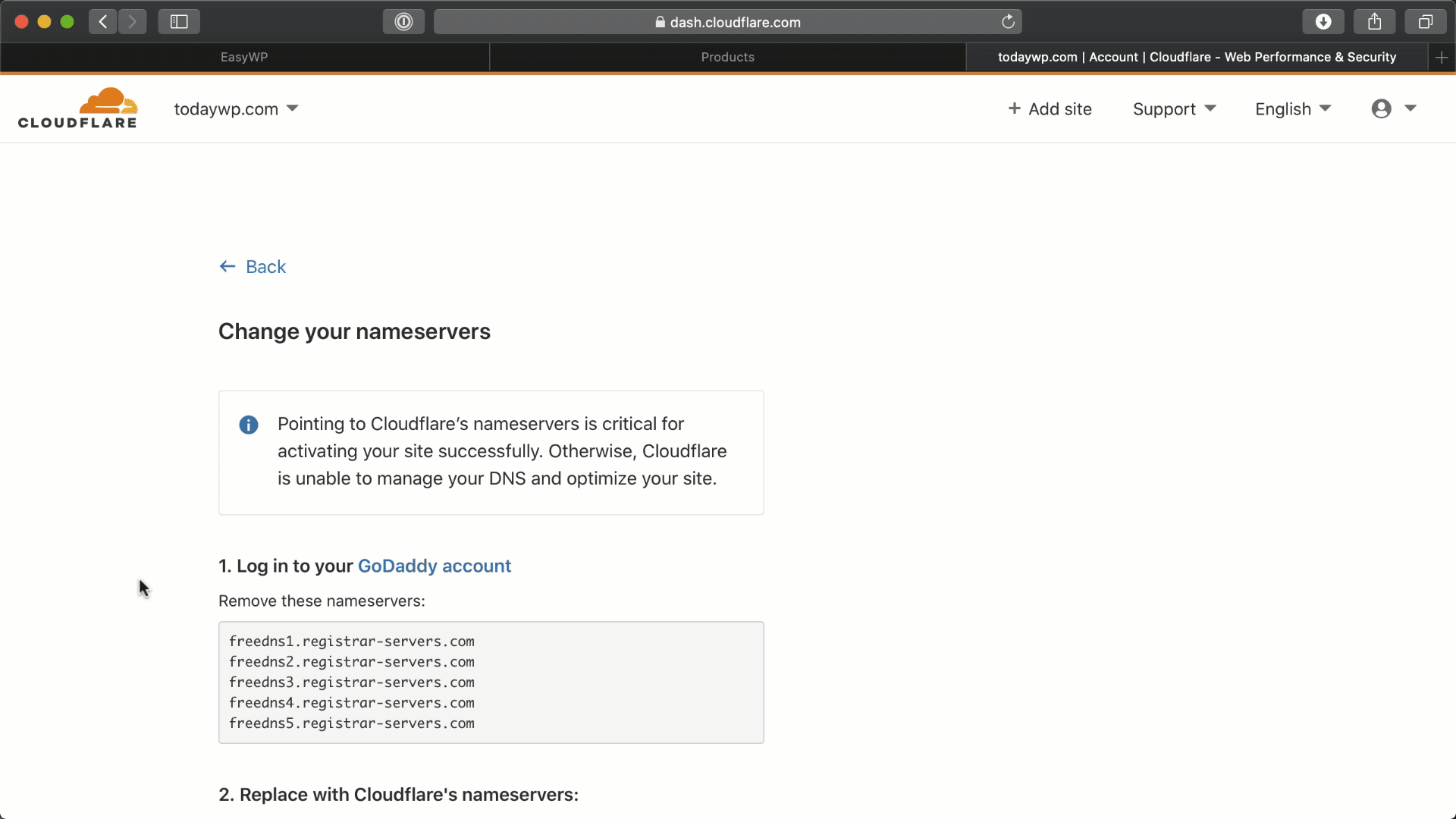Select the todaywp.com Cloudflare tab

(1197, 58)
